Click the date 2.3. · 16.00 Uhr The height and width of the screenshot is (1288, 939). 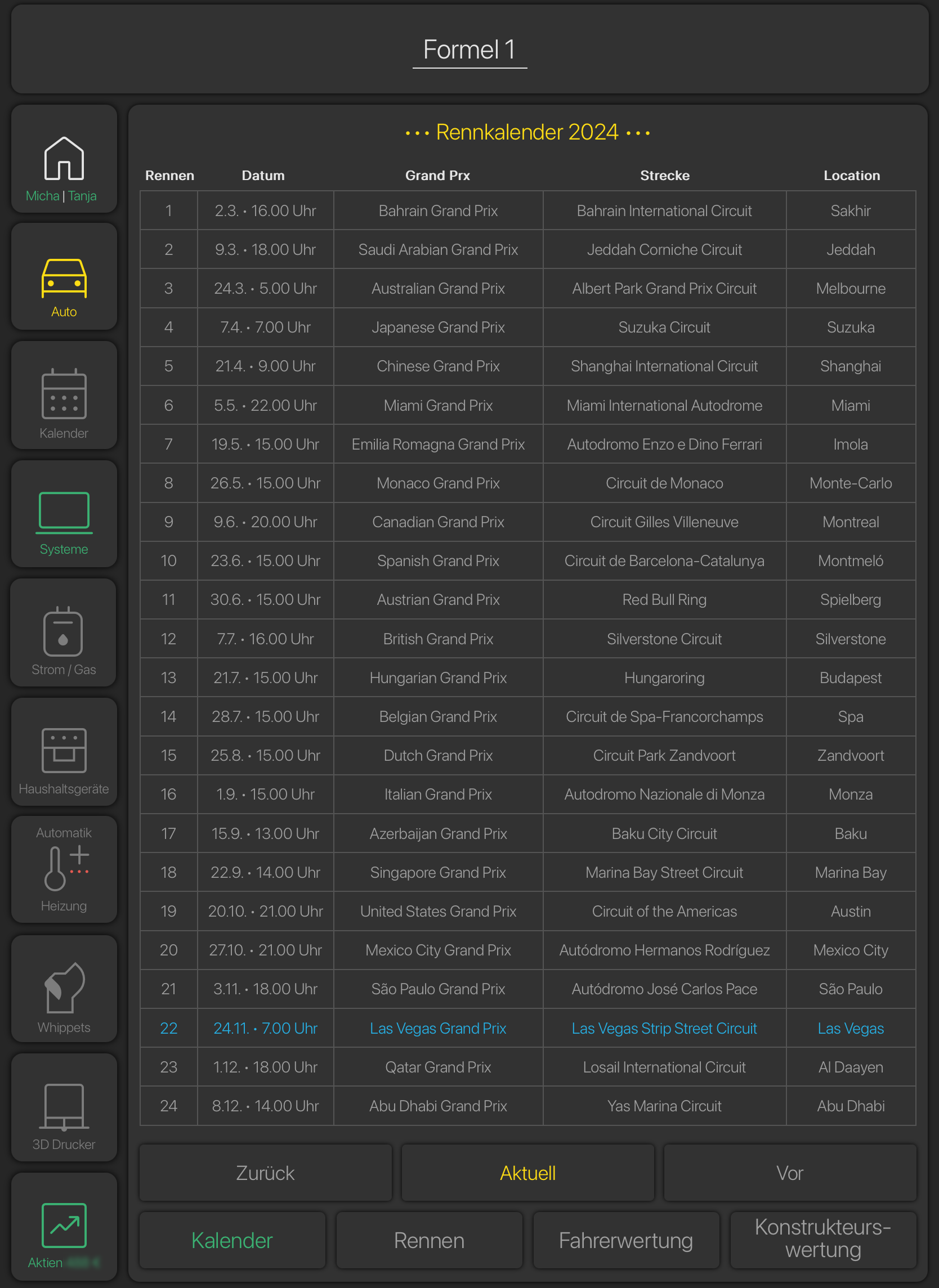pyautogui.click(x=266, y=211)
